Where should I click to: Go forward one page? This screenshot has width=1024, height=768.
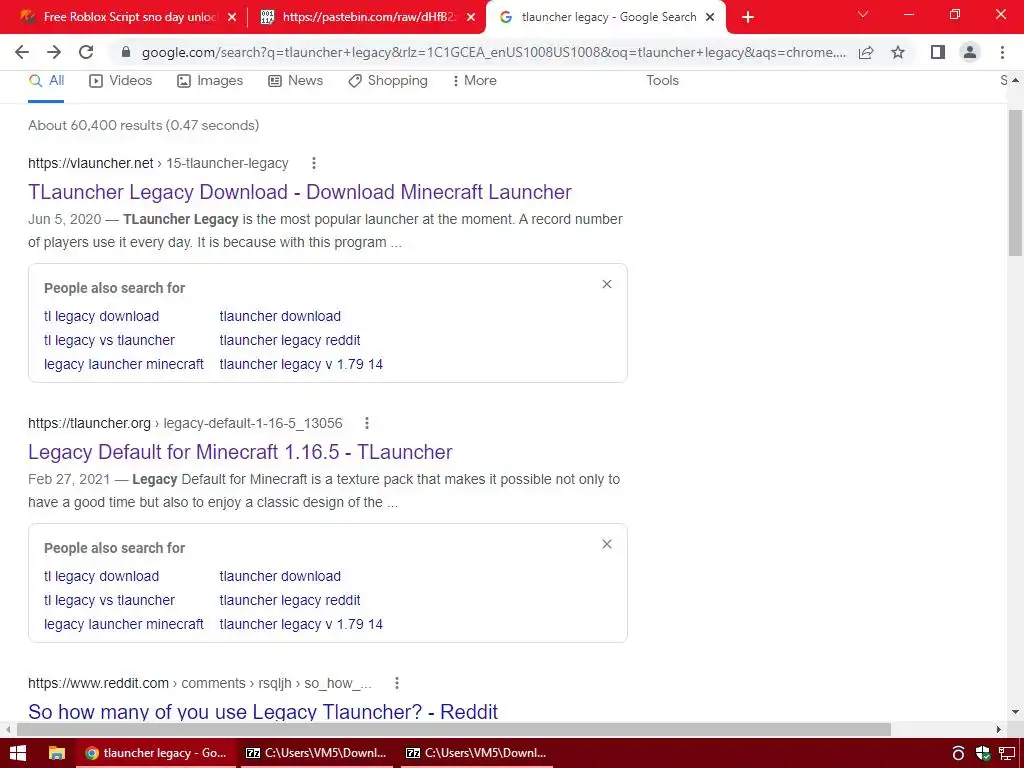tap(54, 52)
